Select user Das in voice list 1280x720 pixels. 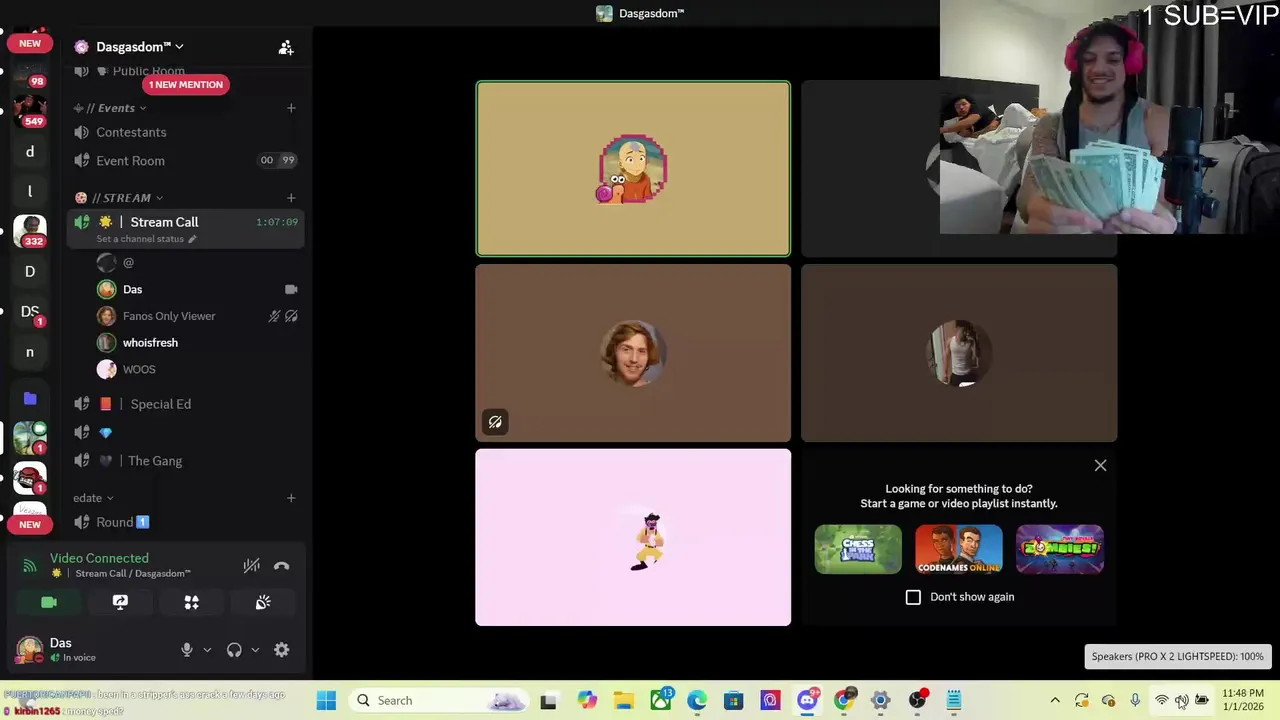click(196, 289)
